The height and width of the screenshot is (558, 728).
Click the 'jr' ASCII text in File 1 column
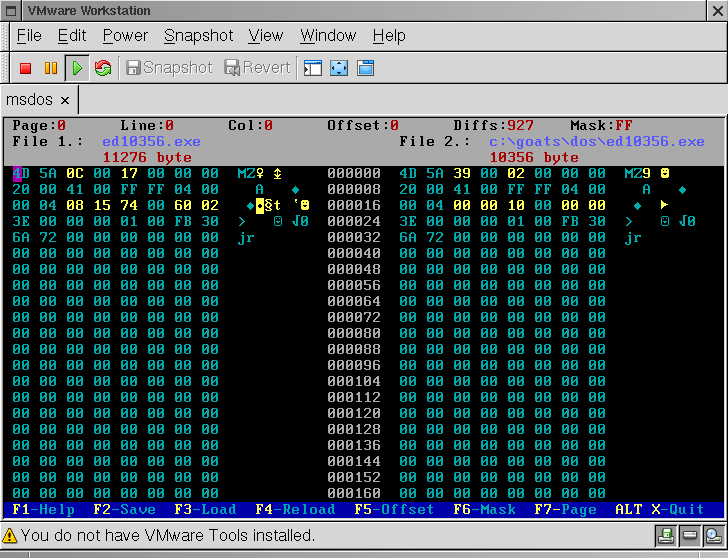pyautogui.click(x=246, y=238)
